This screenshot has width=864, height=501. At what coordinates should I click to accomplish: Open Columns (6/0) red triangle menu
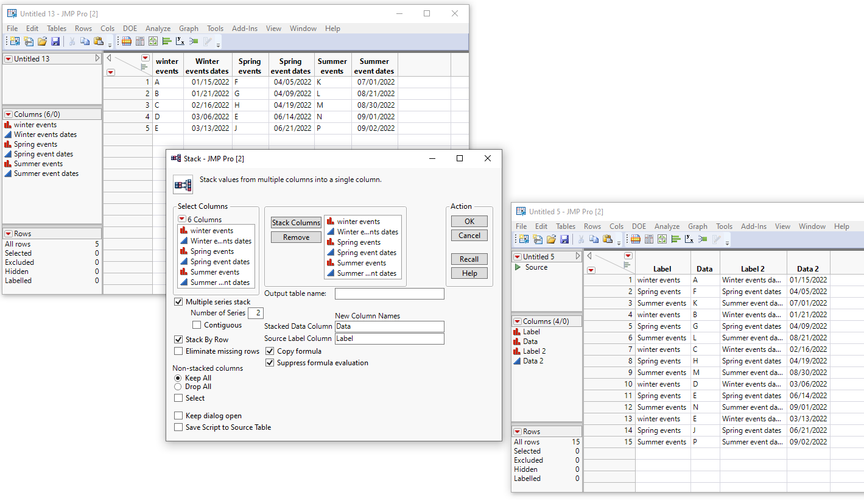[9, 115]
